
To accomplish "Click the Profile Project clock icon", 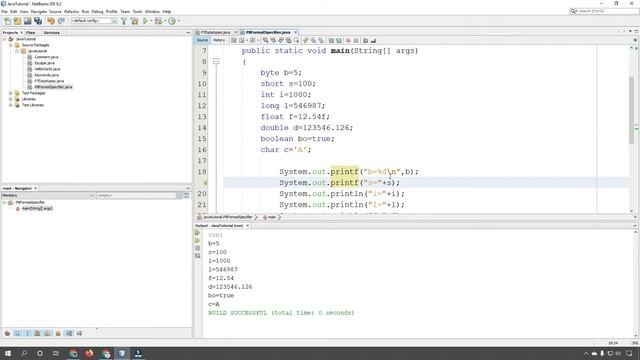I will click(172, 21).
